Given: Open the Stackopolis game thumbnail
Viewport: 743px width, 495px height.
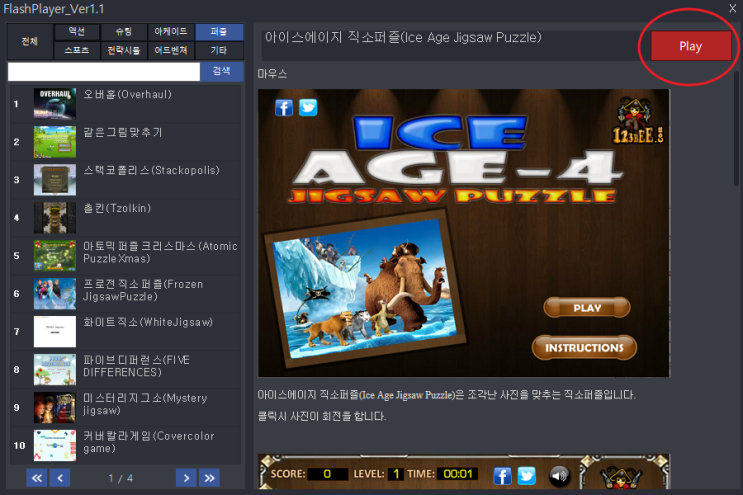Looking at the screenshot, I should 55,180.
